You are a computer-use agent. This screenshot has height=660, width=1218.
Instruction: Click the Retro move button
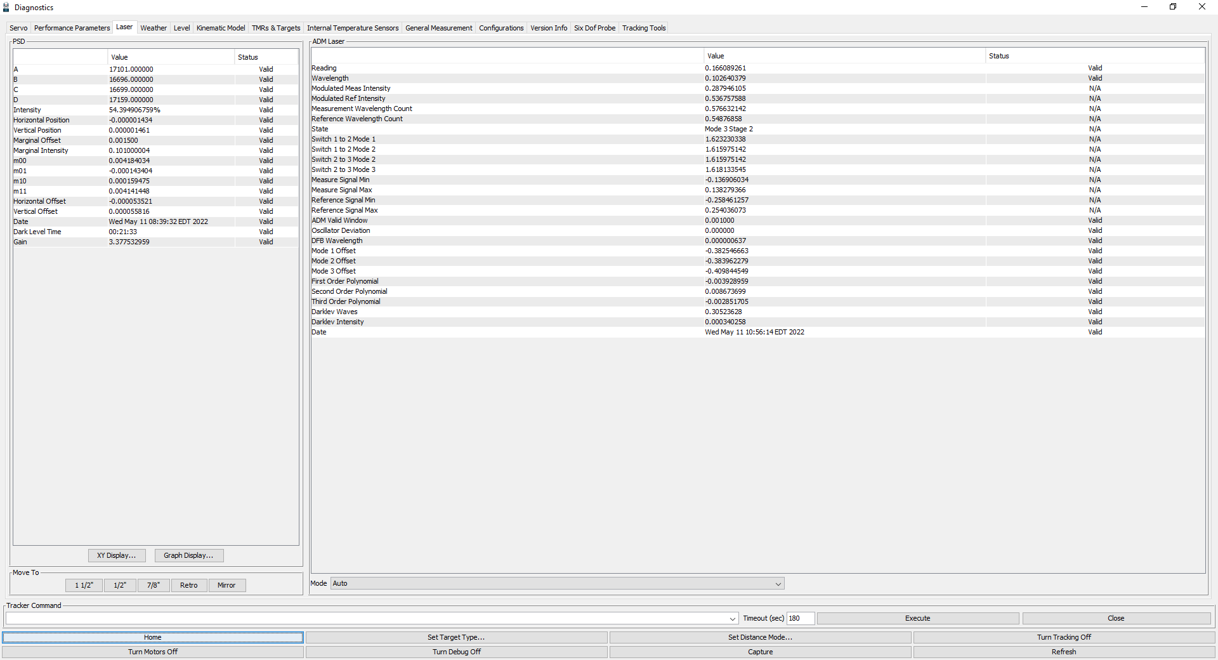[x=188, y=585]
